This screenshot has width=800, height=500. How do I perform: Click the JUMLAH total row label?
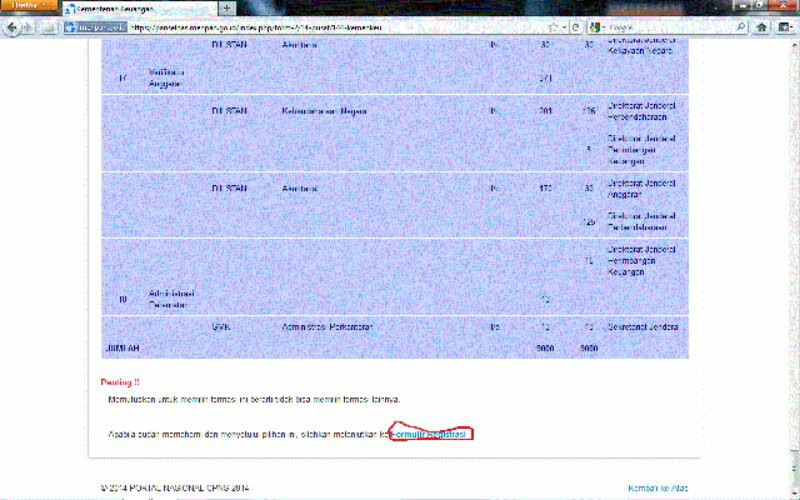[x=122, y=348]
